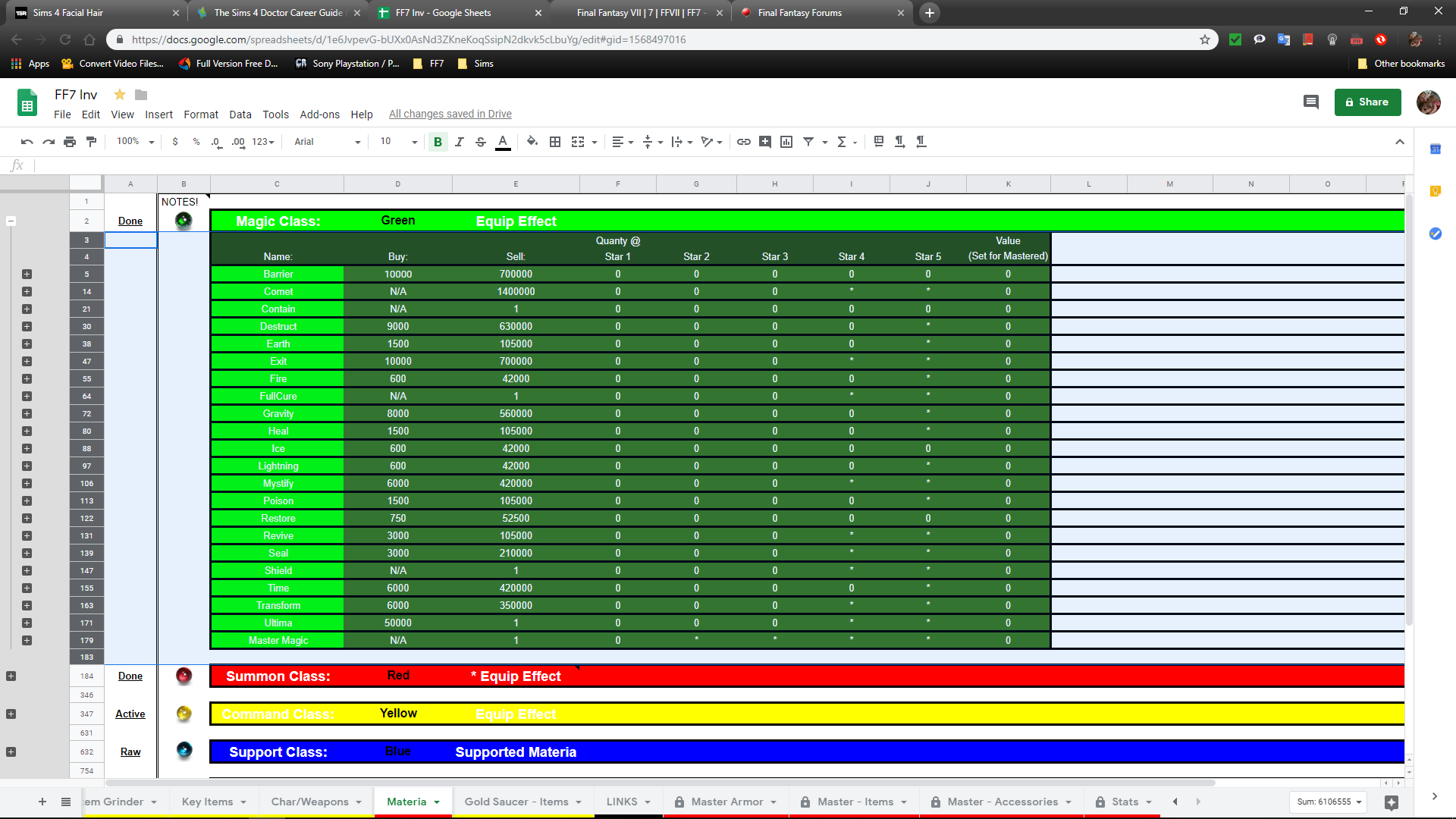1456x819 pixels.
Task: Open the fill color picker
Action: tap(532, 142)
